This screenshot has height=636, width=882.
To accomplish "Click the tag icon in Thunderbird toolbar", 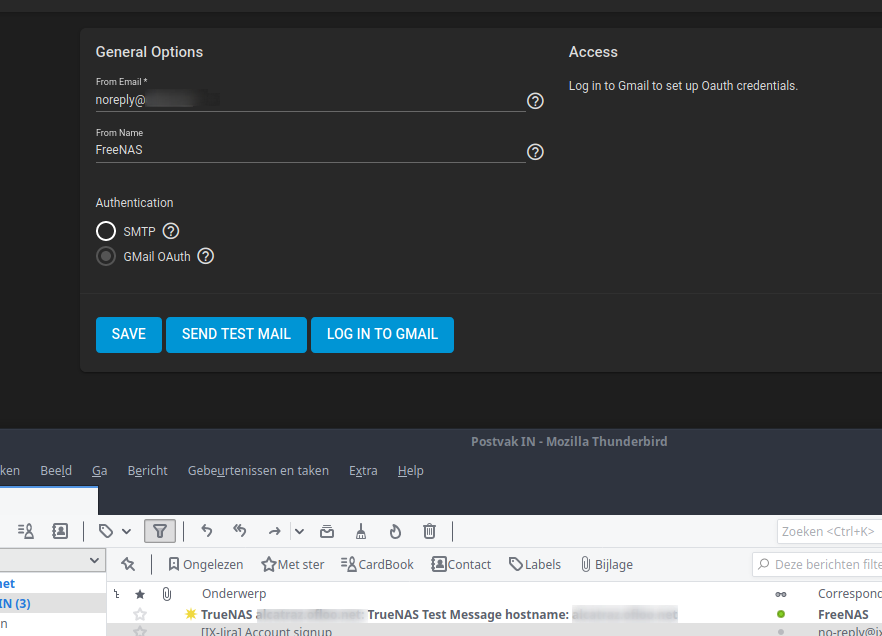I will [106, 531].
